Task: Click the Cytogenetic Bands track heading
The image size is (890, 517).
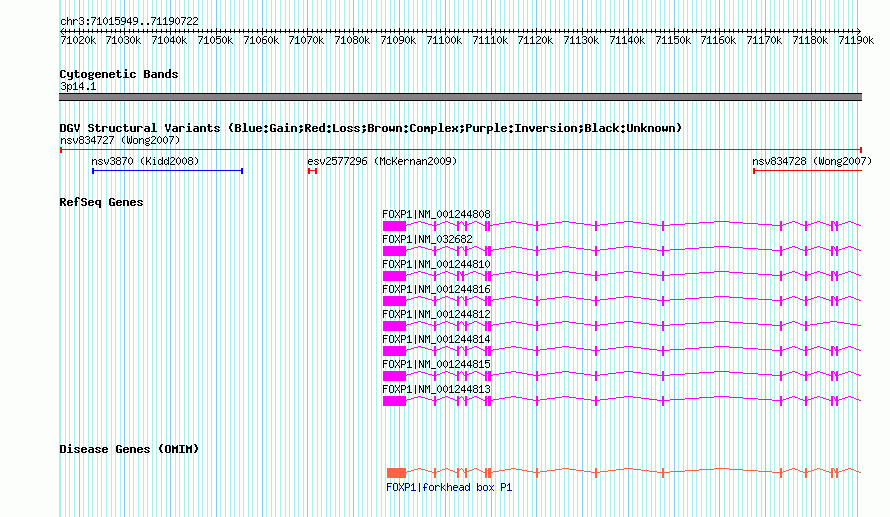Action: tap(119, 74)
